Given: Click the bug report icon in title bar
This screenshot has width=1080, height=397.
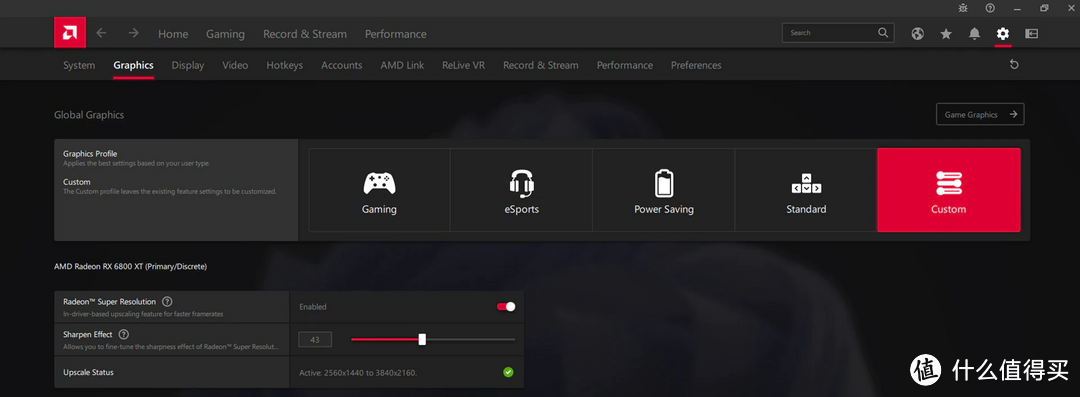Looking at the screenshot, I should pyautogui.click(x=962, y=8).
